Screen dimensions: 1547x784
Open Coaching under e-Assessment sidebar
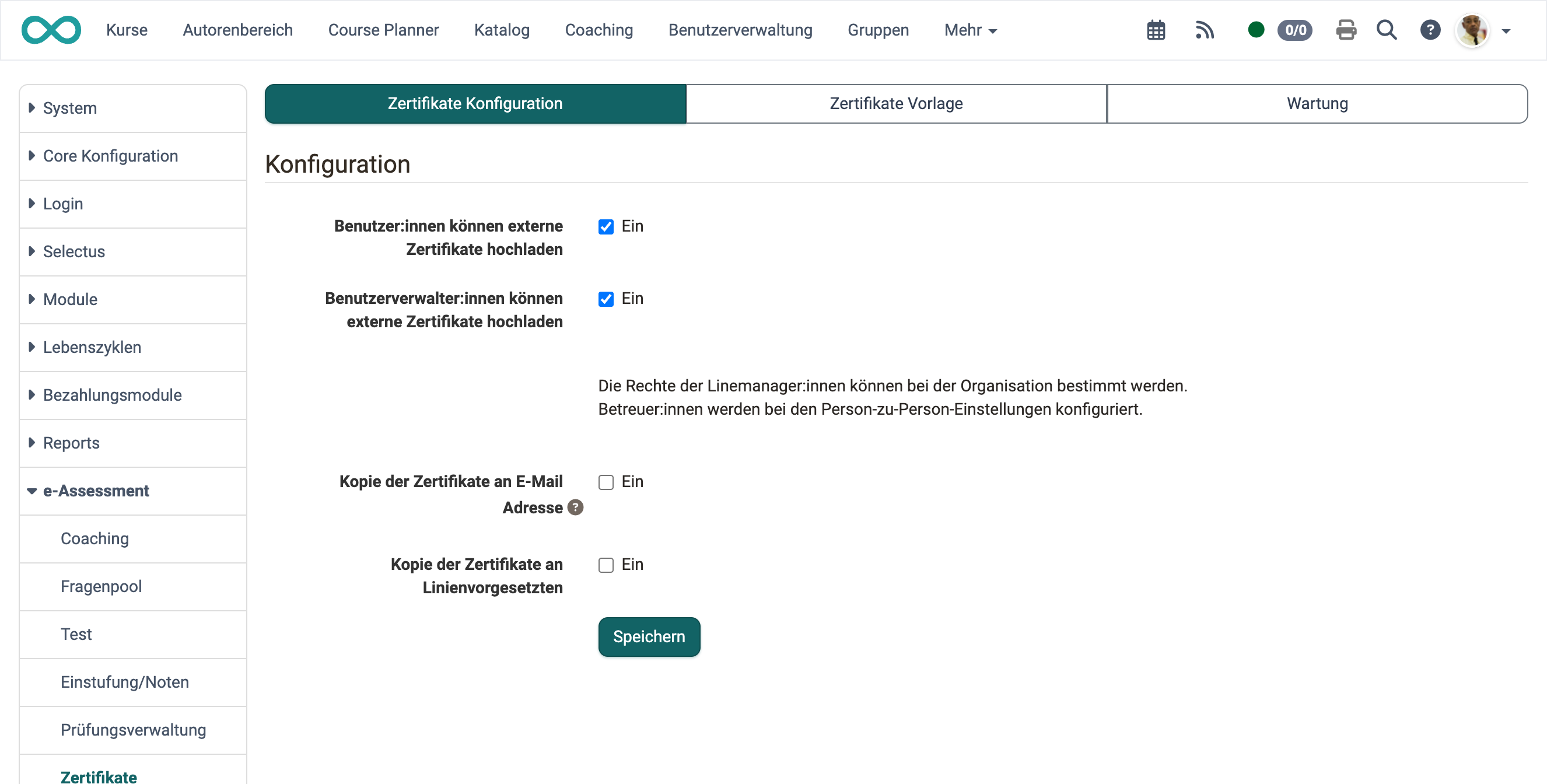click(133, 539)
